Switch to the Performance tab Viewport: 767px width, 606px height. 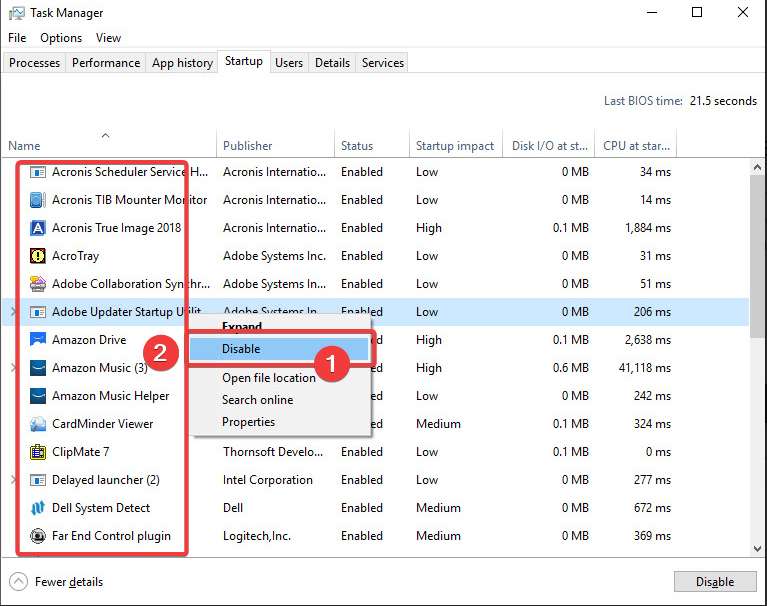coord(106,63)
